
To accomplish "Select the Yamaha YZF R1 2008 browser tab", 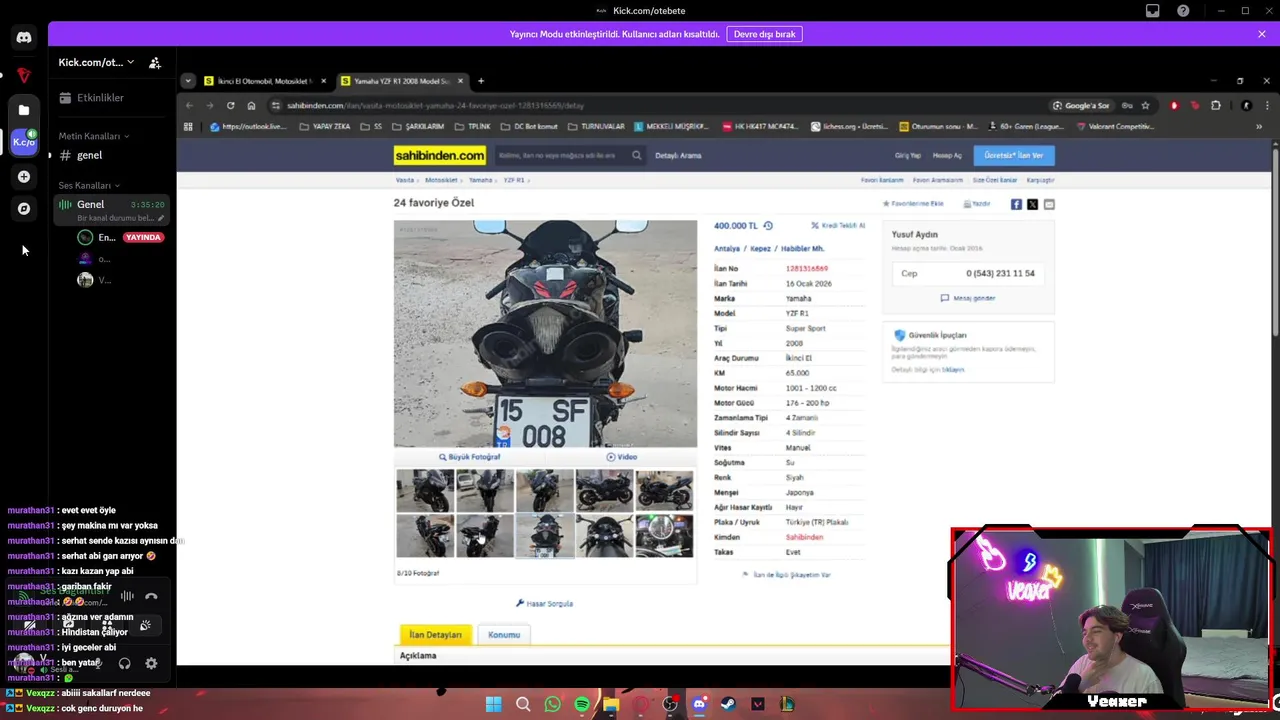I will [x=402, y=81].
